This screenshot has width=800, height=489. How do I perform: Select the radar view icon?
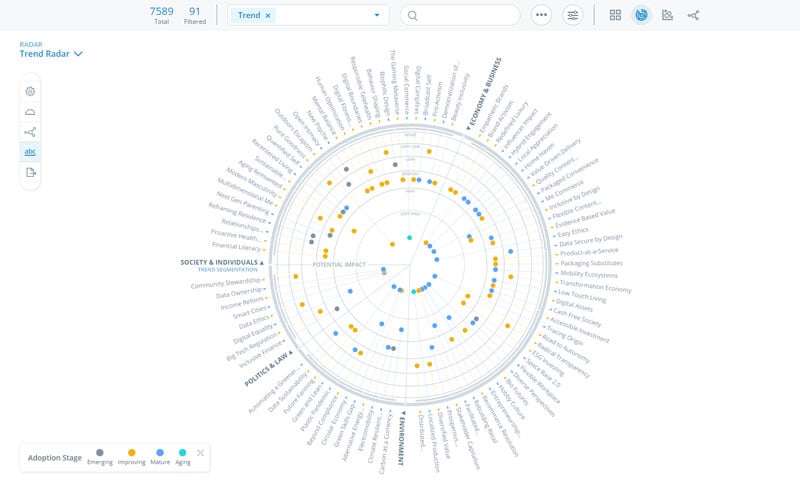[x=641, y=15]
